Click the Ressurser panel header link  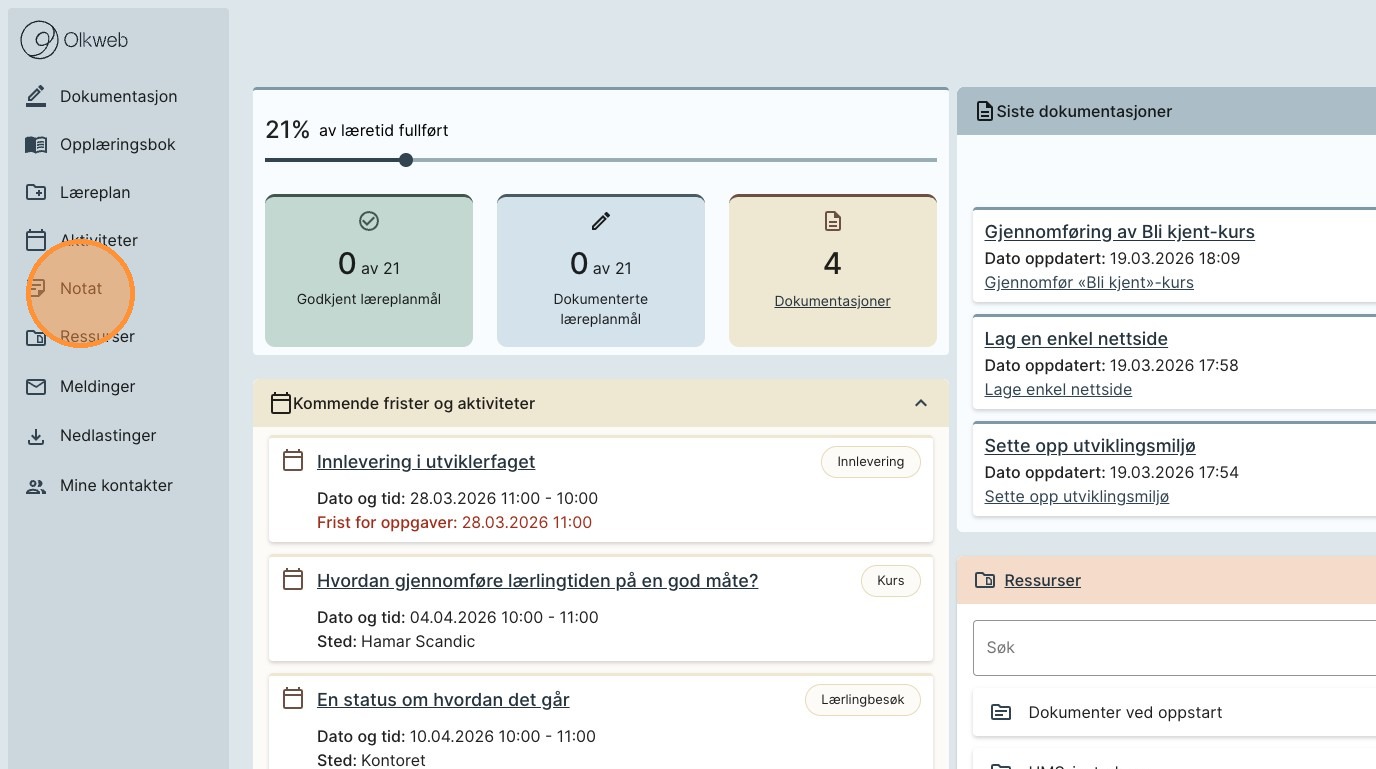(x=1042, y=580)
